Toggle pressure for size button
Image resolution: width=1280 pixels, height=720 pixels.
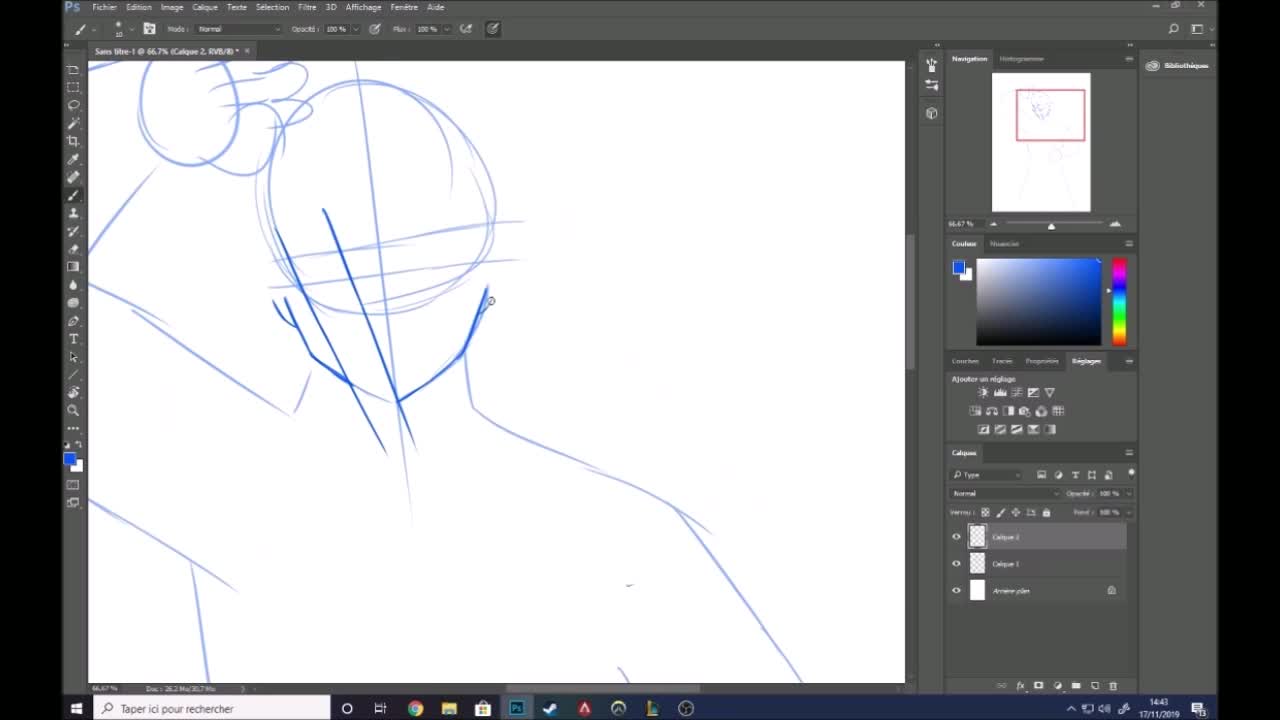coord(493,29)
